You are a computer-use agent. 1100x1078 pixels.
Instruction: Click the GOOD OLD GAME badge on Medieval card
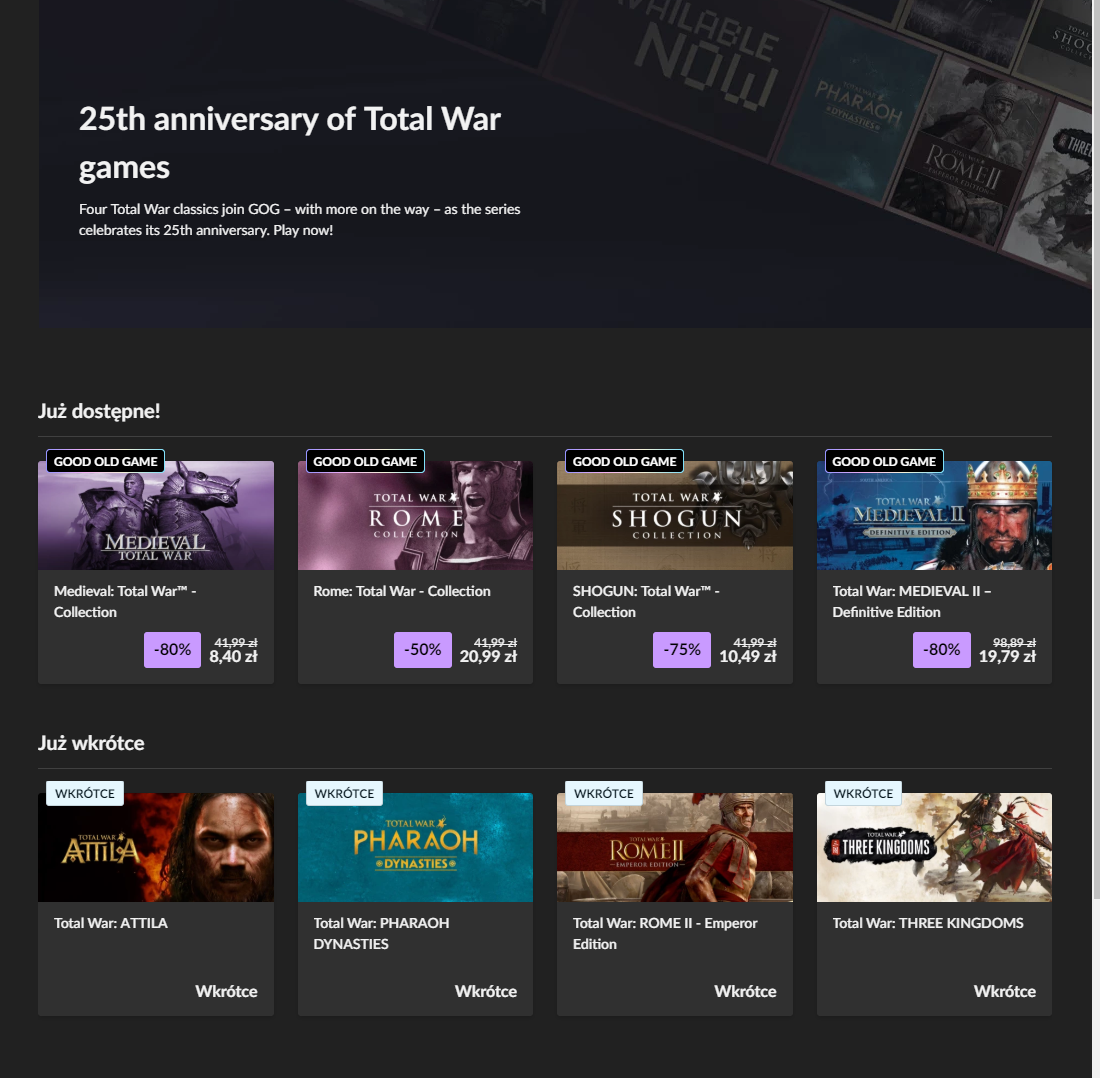(x=106, y=461)
